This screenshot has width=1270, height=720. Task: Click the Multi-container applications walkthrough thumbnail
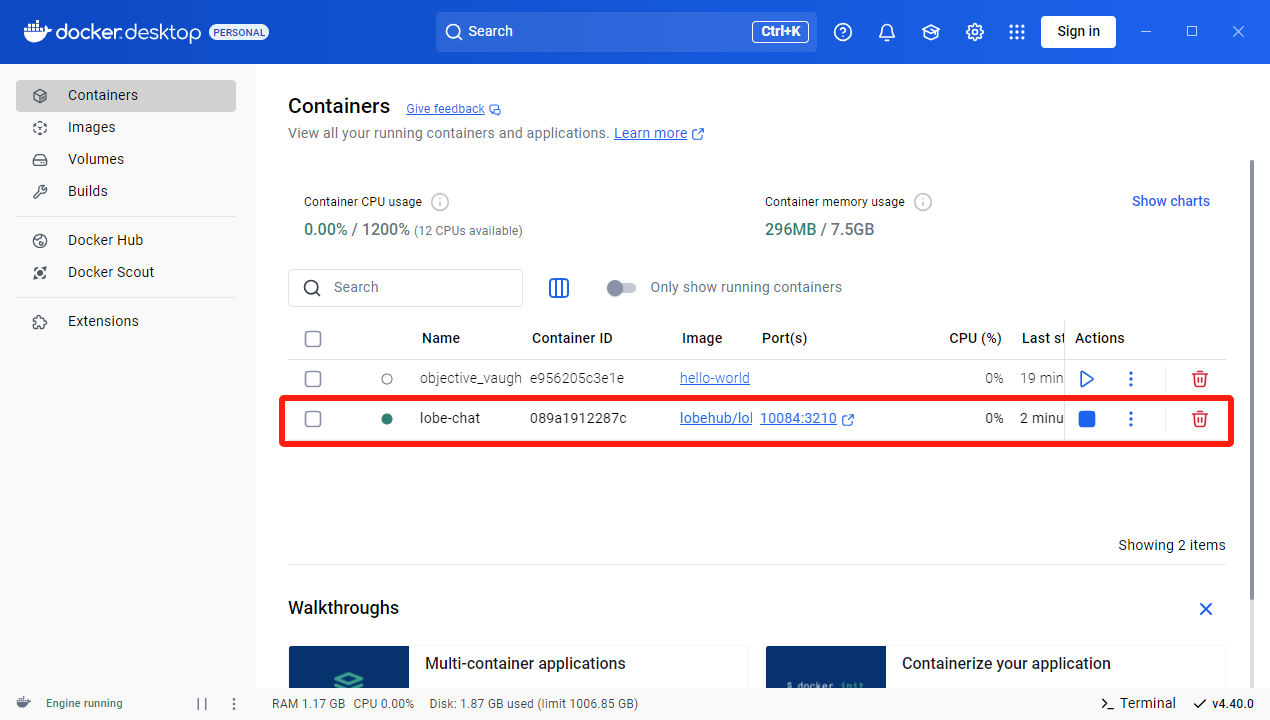[349, 667]
